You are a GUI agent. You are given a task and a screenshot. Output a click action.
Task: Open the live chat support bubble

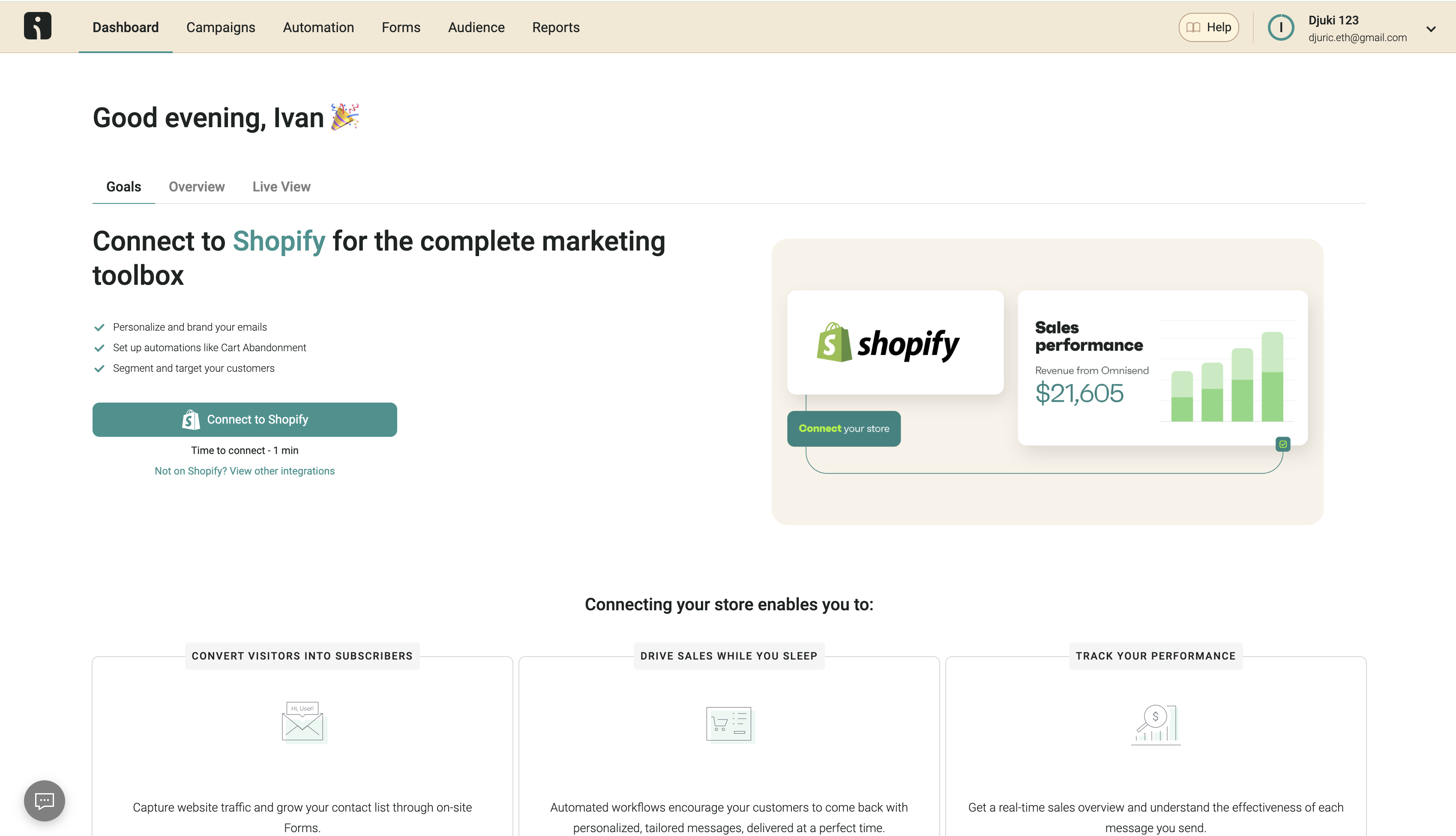point(44,800)
